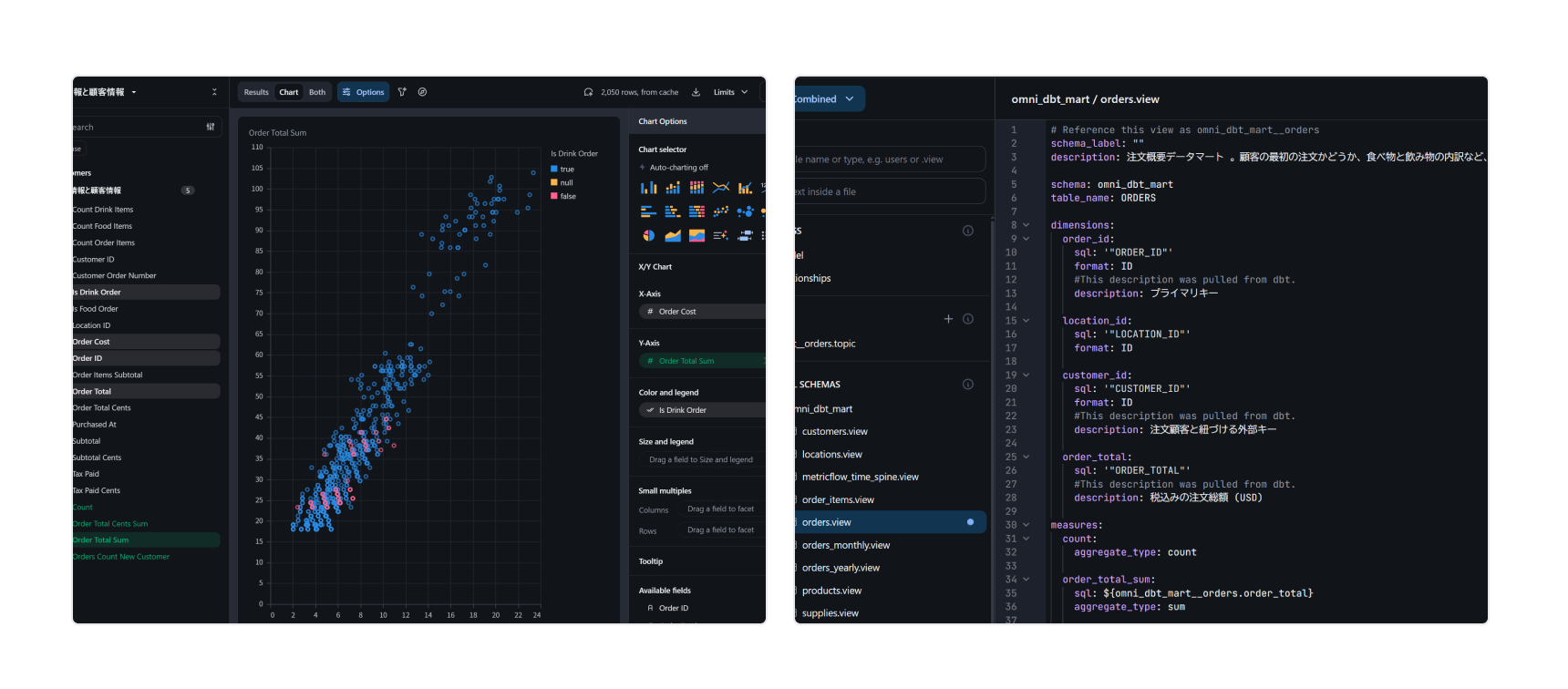Switch to the Results tab

(256, 92)
